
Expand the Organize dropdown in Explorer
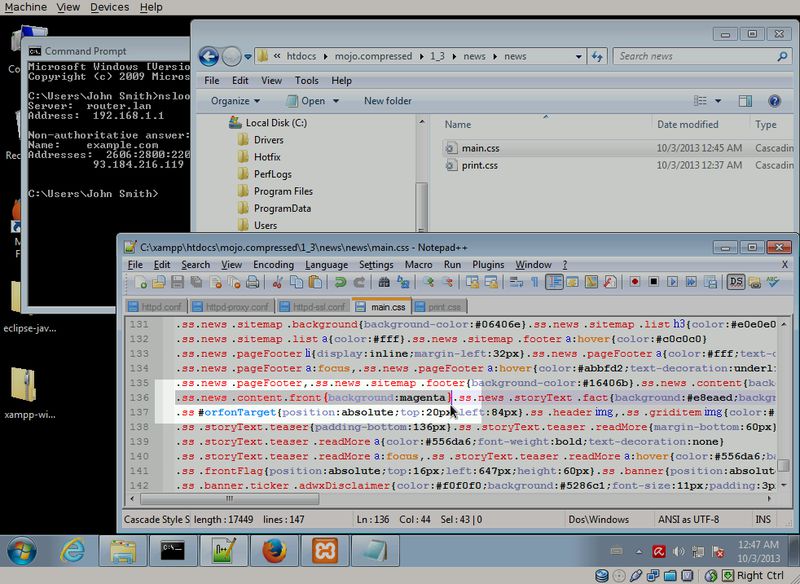[x=235, y=101]
